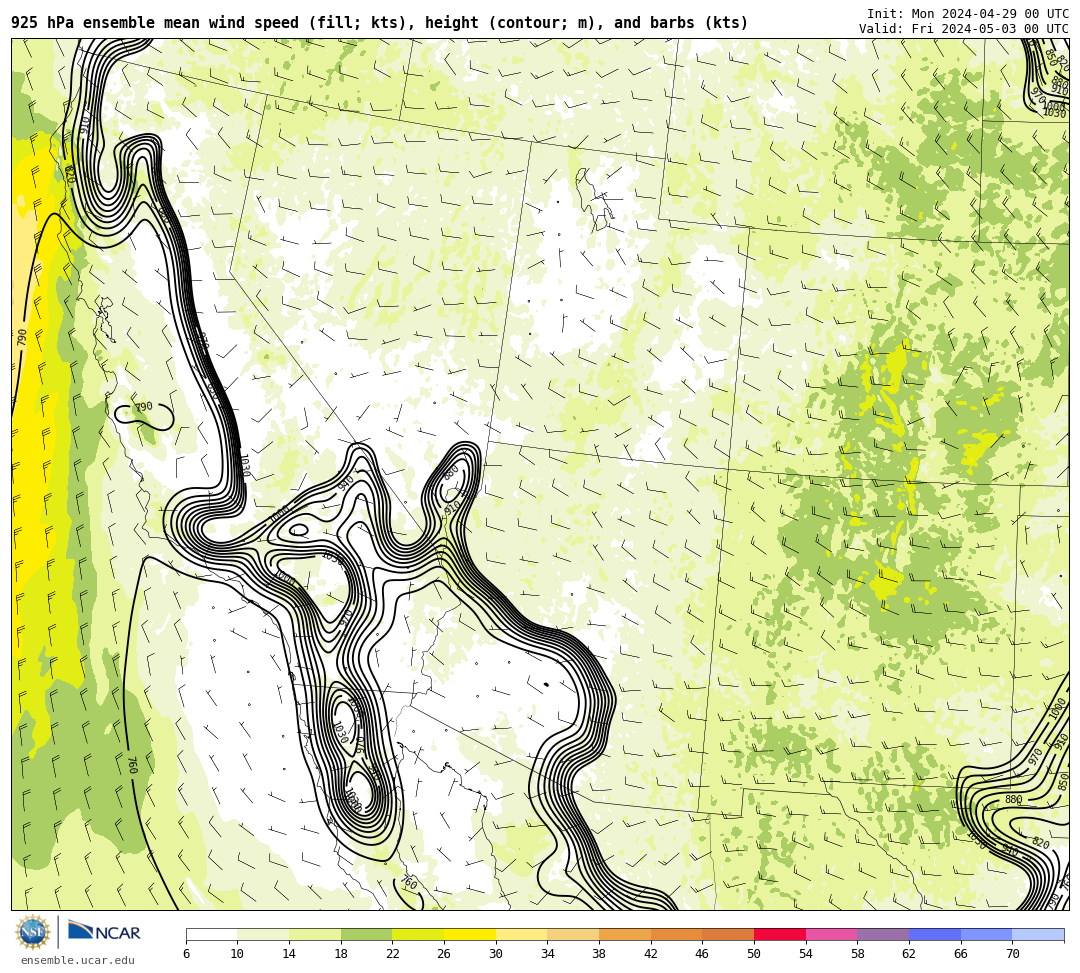Click the NCAR logo
Screen dimensions: 1080x973
click(104, 932)
